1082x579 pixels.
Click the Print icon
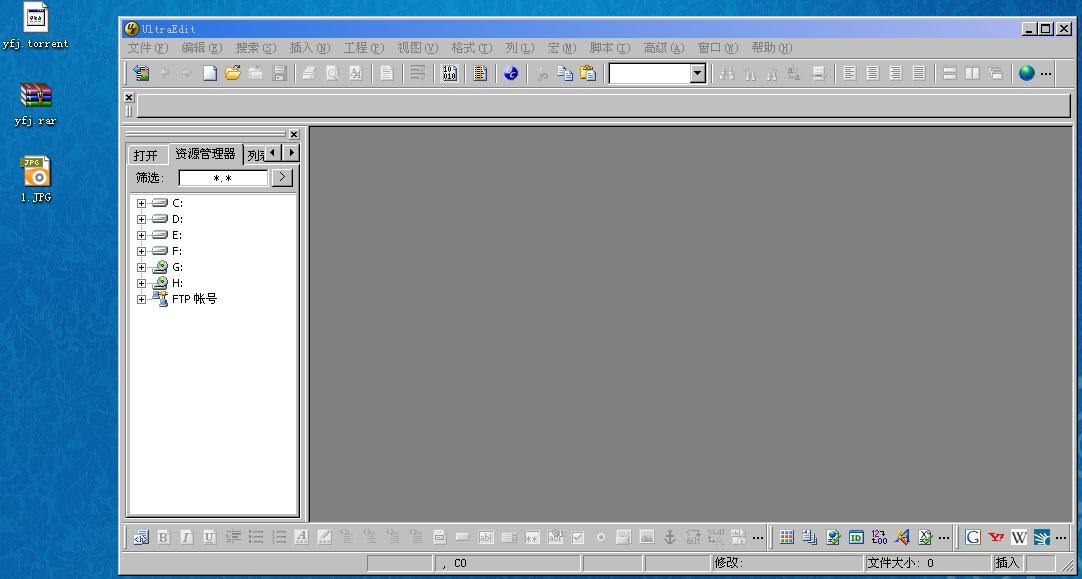pos(309,72)
